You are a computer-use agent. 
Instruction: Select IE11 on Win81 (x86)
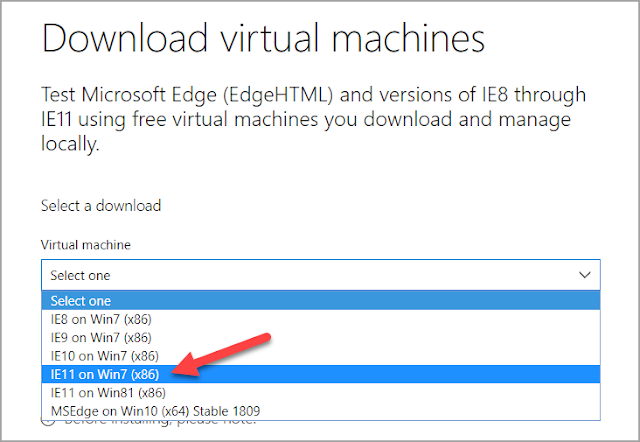click(320, 393)
